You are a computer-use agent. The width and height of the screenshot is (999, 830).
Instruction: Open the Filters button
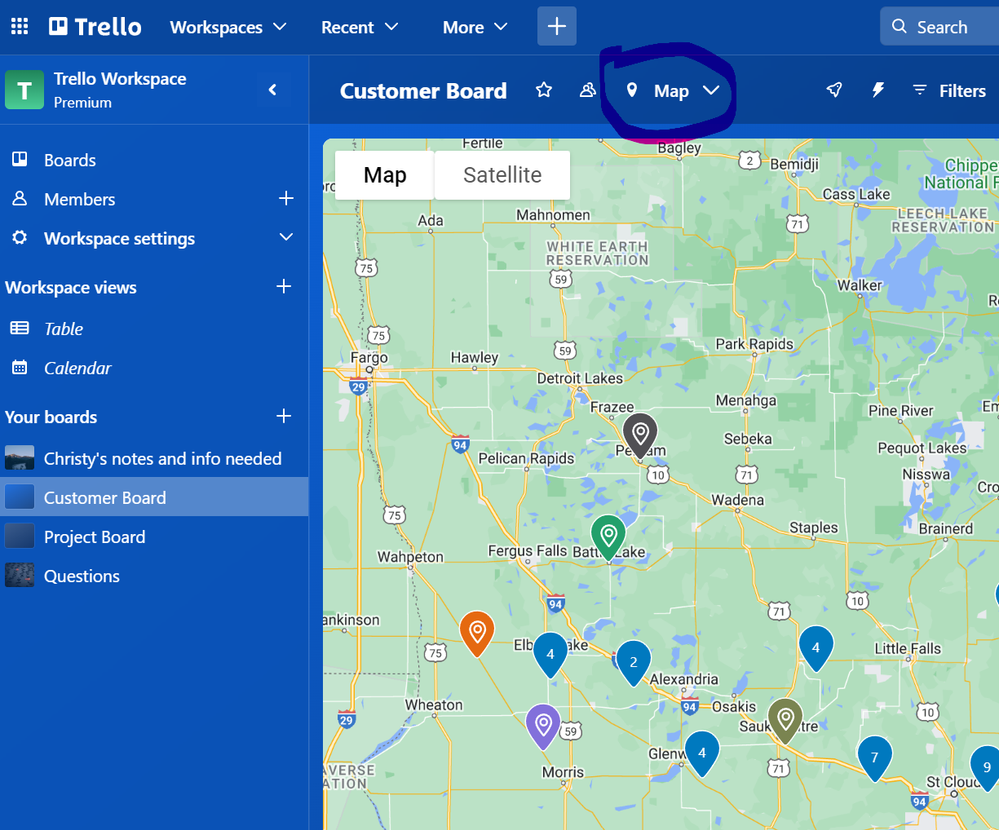click(x=949, y=90)
